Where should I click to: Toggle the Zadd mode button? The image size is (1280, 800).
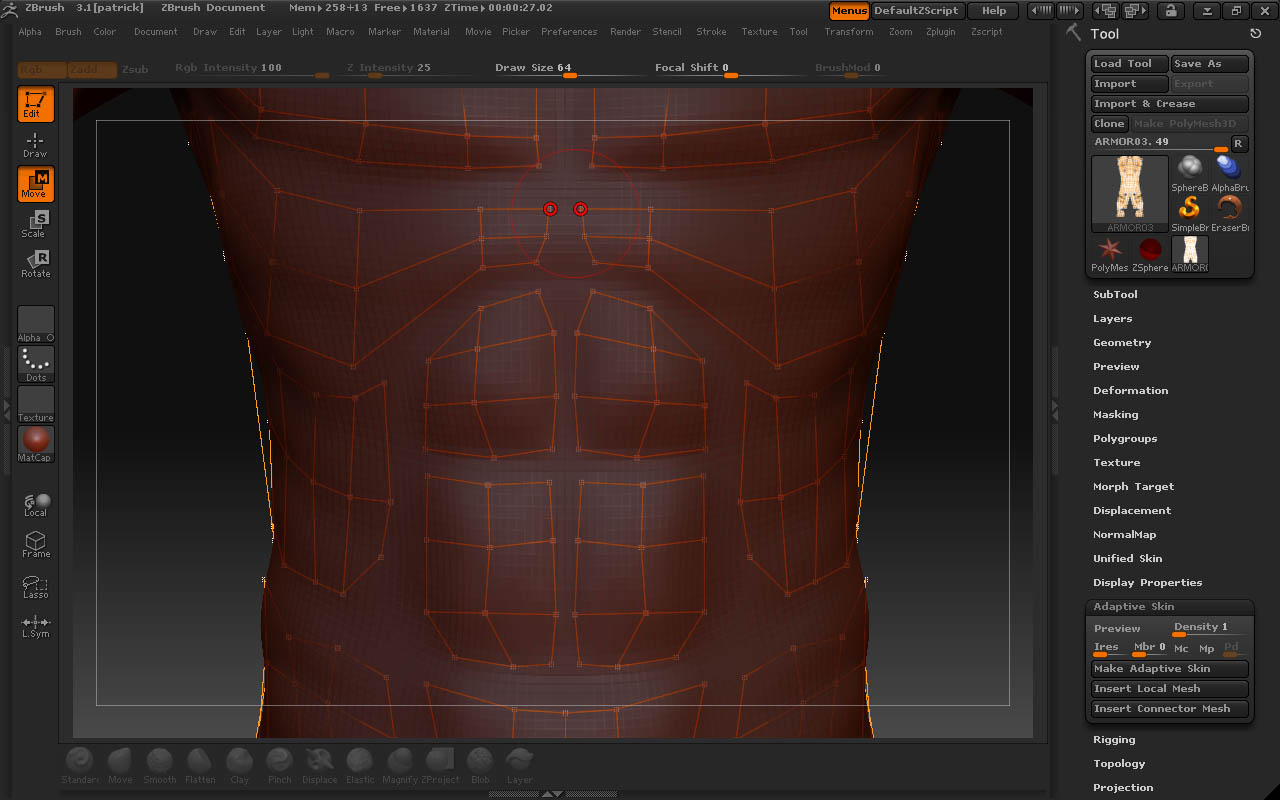pos(93,69)
